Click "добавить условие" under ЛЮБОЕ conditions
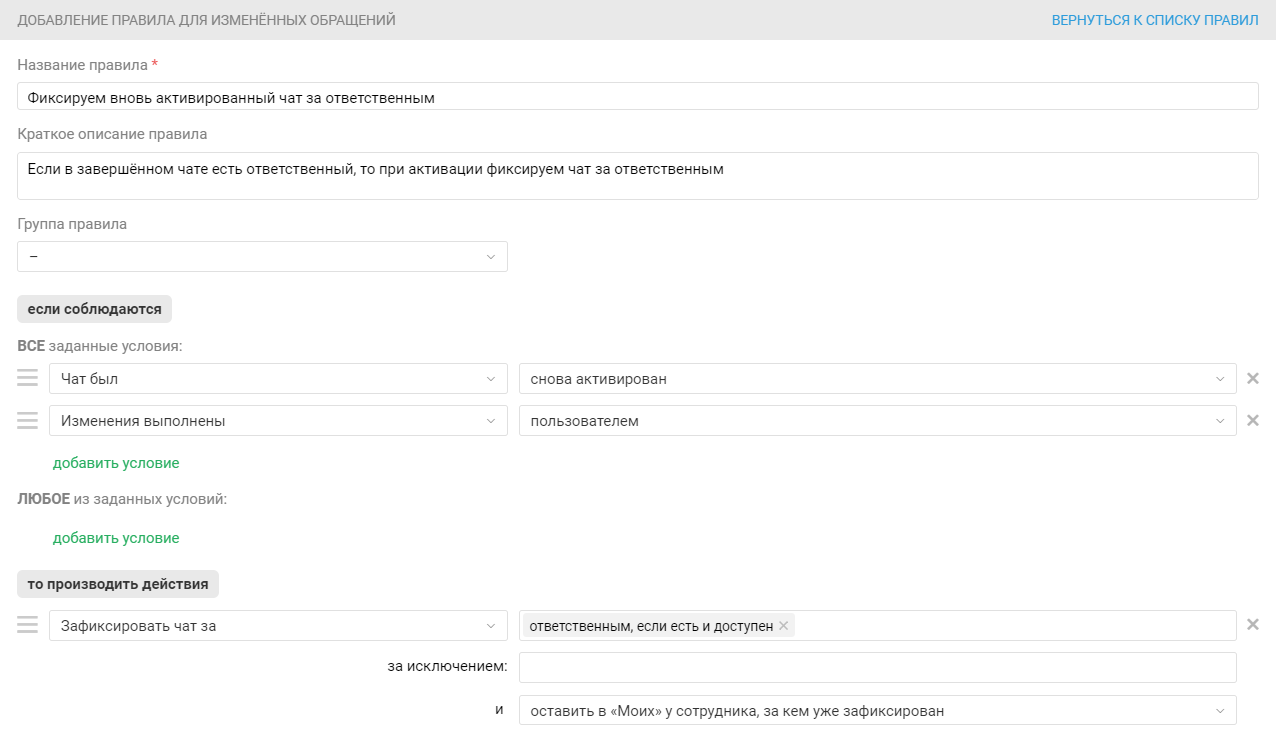 (x=116, y=538)
